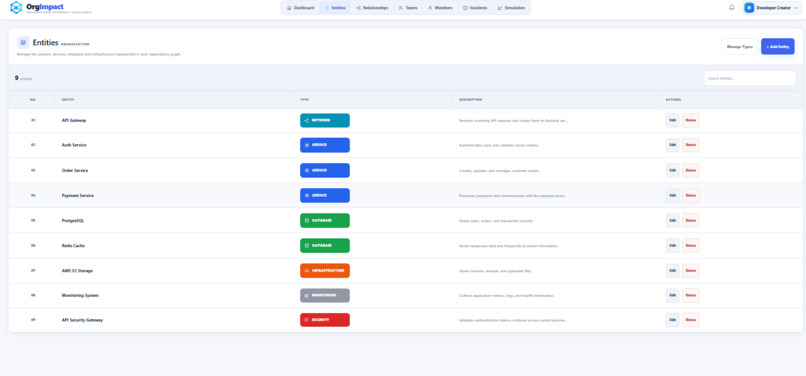Image resolution: width=806 pixels, height=376 pixels.
Task: Delete the AWS S3 Storage entity
Action: 691,271
